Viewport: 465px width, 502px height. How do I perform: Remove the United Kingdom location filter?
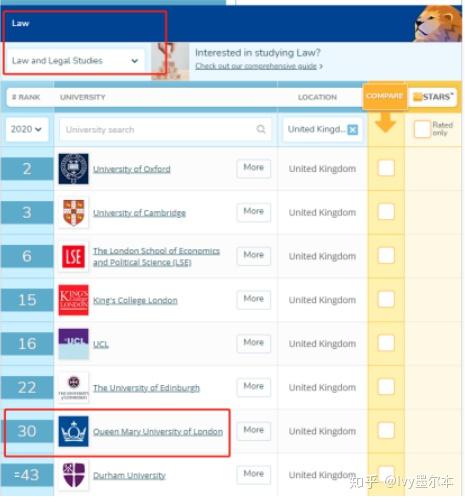pos(353,129)
